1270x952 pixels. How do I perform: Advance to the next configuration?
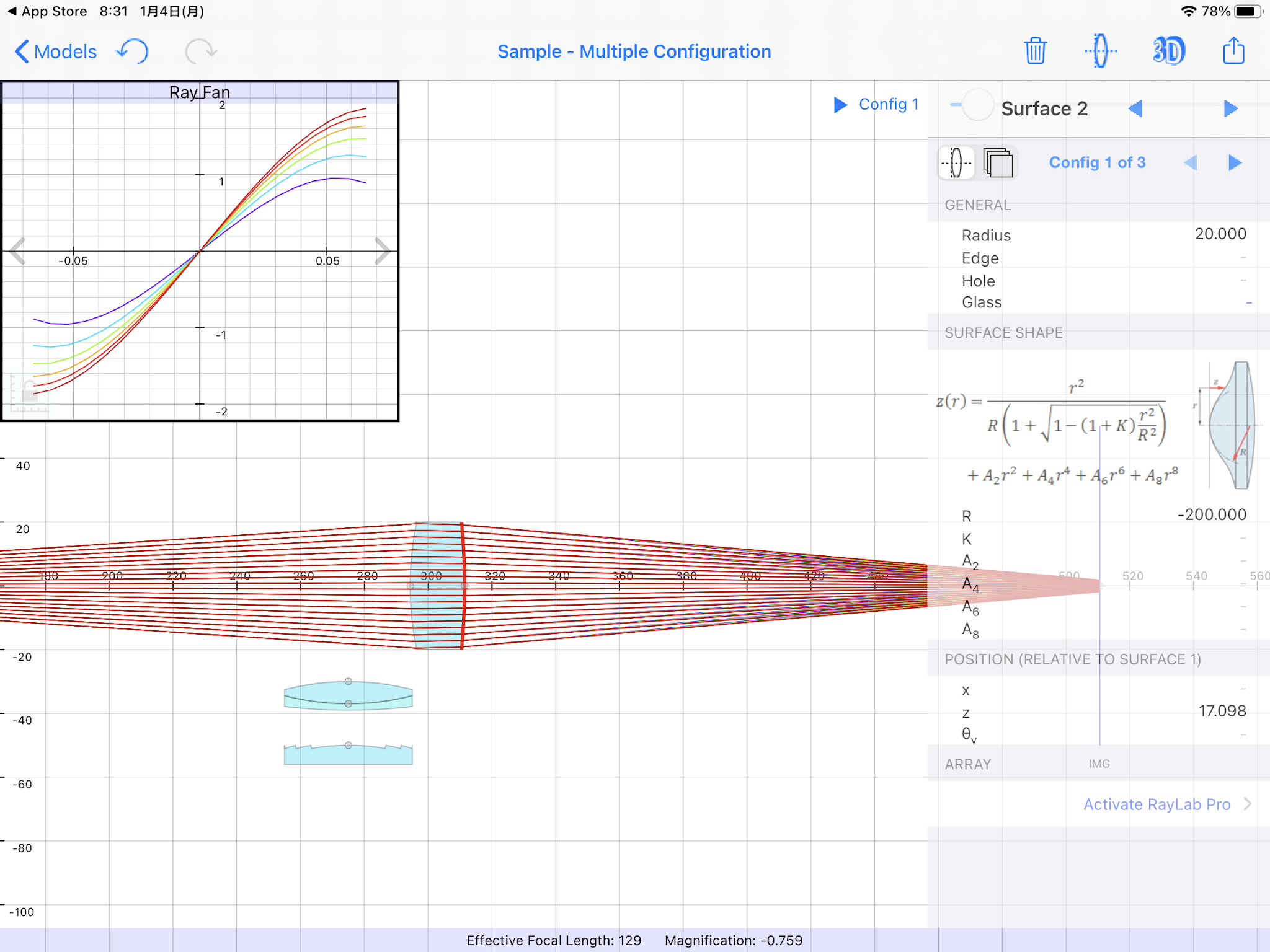(1235, 163)
